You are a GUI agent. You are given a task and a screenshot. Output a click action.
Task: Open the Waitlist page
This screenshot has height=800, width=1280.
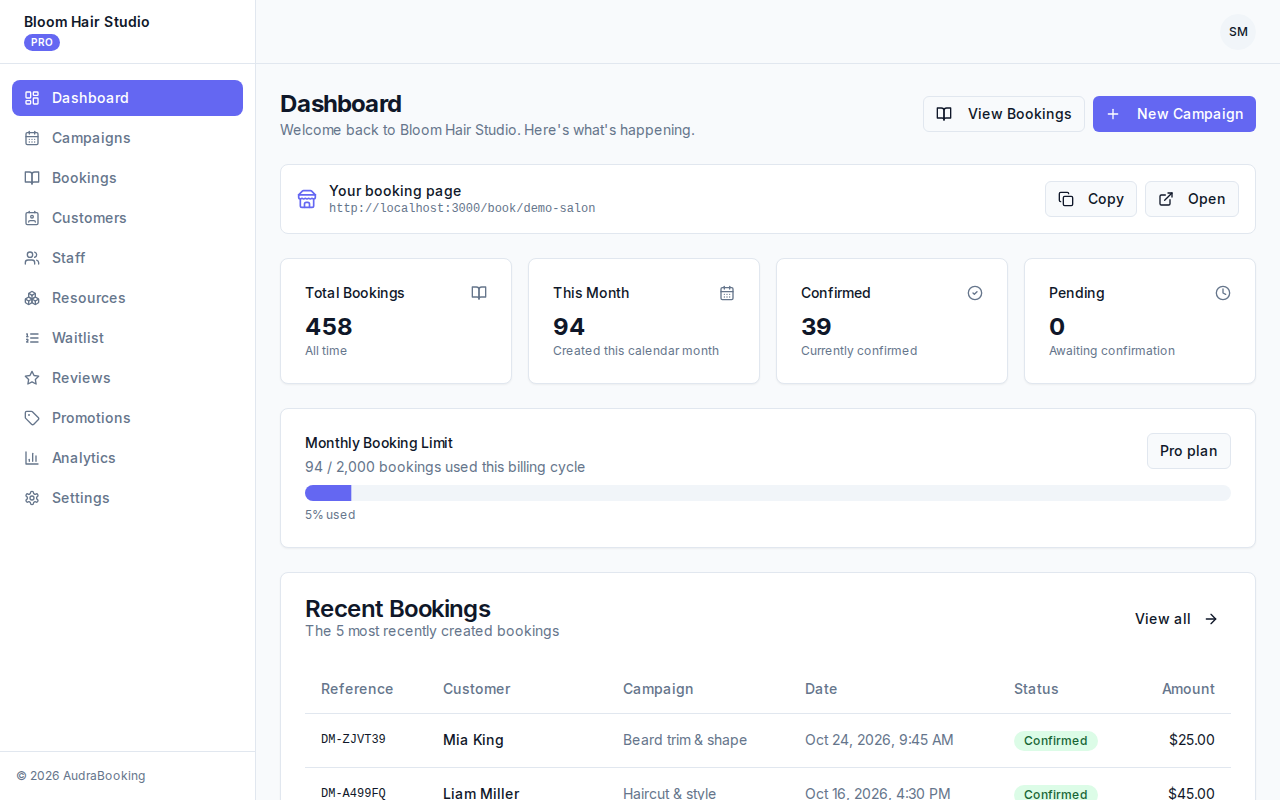tap(127, 338)
